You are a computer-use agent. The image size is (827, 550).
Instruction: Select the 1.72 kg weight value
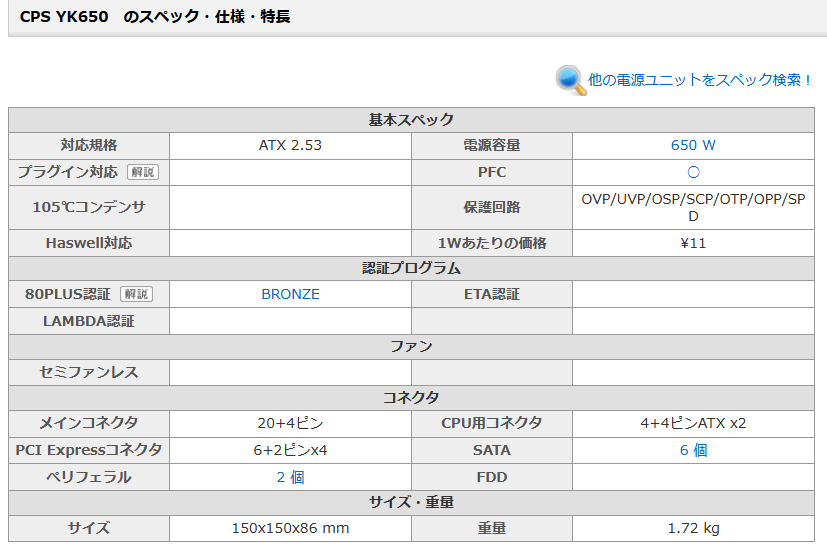pyautogui.click(x=693, y=528)
